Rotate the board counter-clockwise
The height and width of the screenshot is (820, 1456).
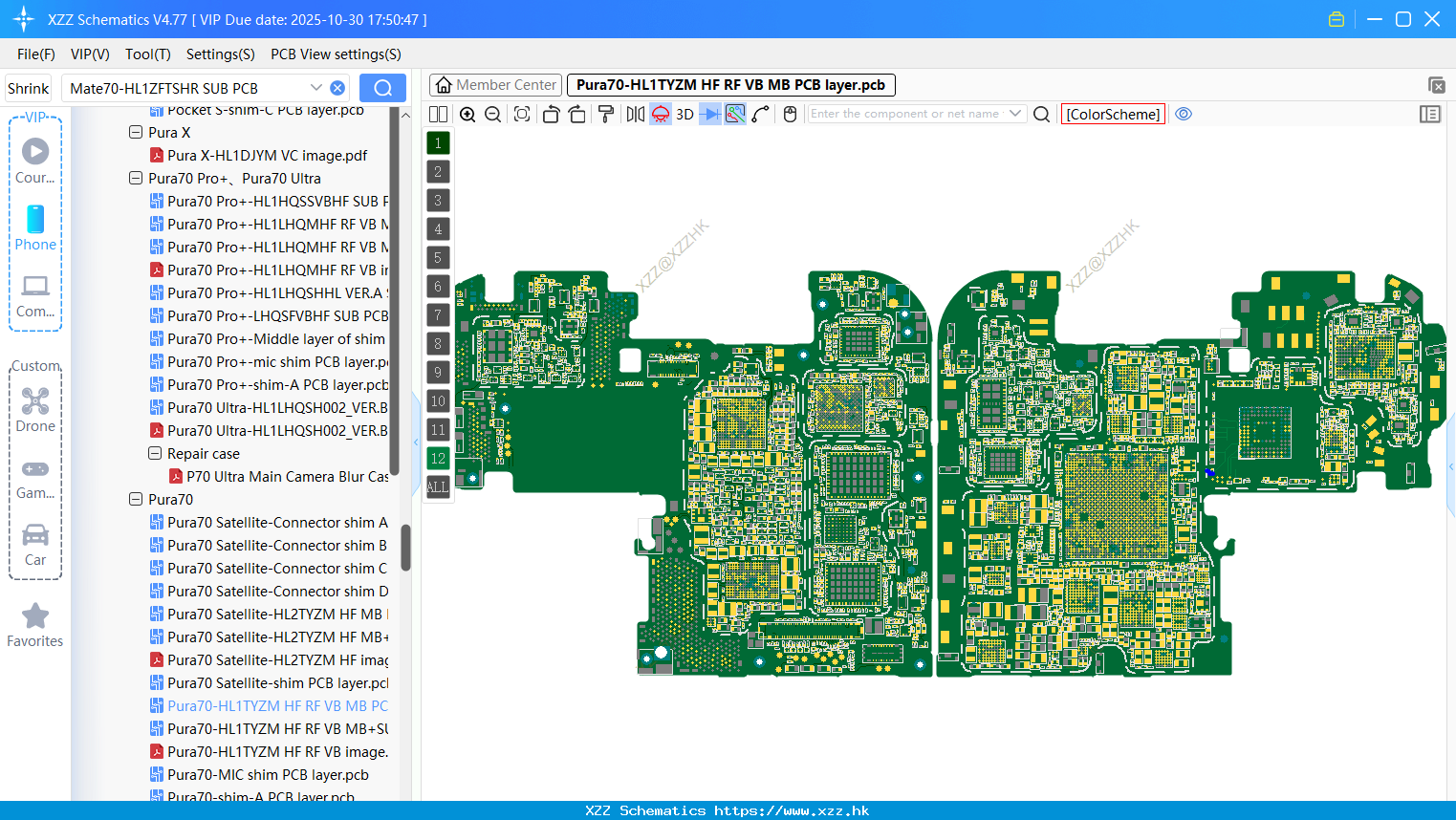[551, 115]
